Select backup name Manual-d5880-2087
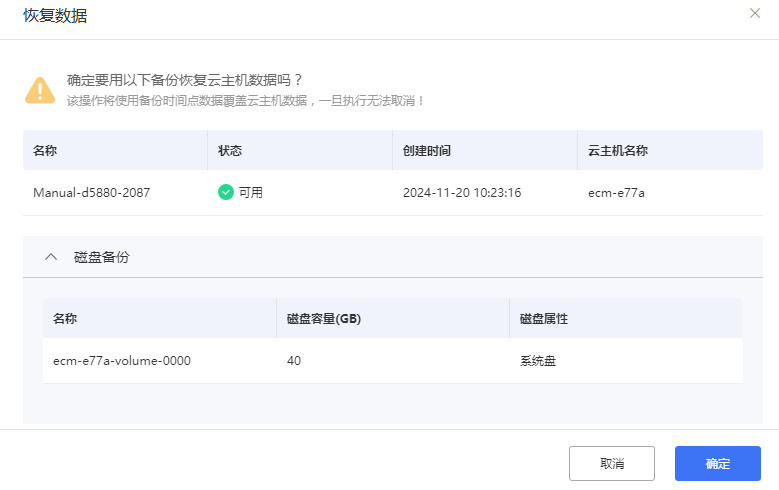The width and height of the screenshot is (779, 490). [x=91, y=192]
